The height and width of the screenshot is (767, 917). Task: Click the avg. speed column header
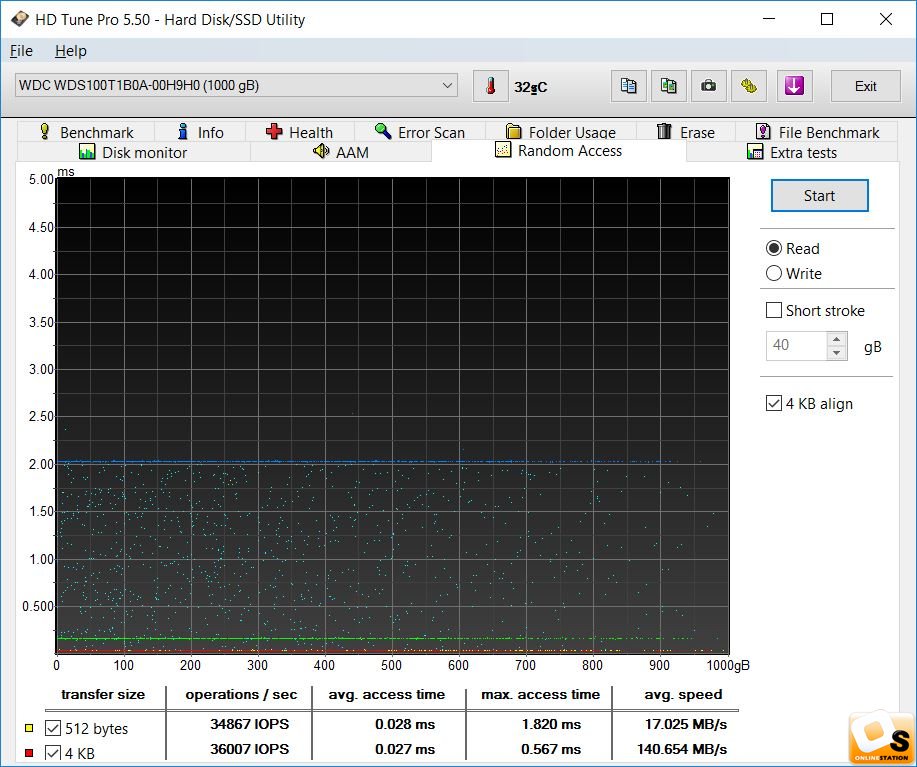click(683, 695)
